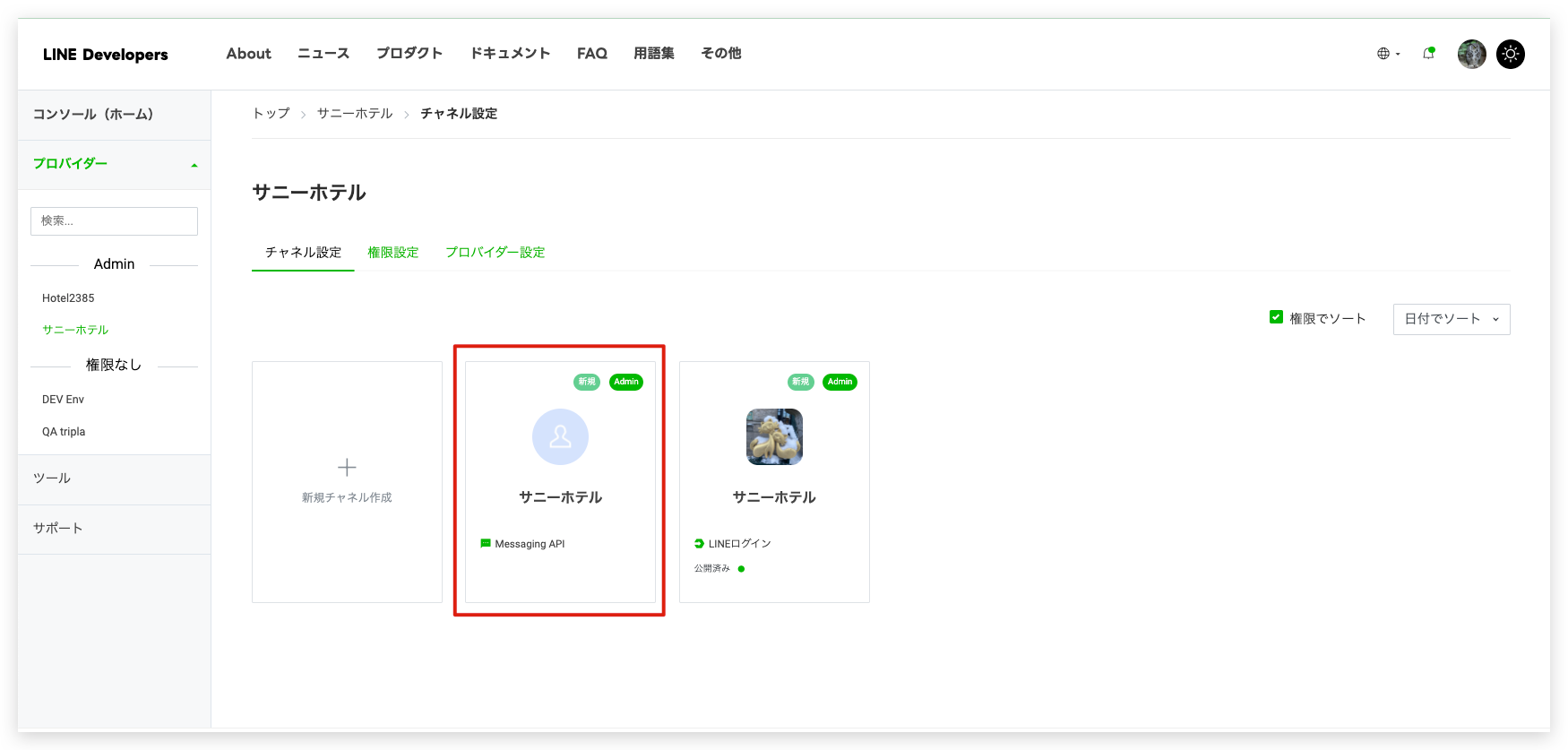Toggle the light/dark theme sun icon
1568x750 pixels.
click(1511, 54)
